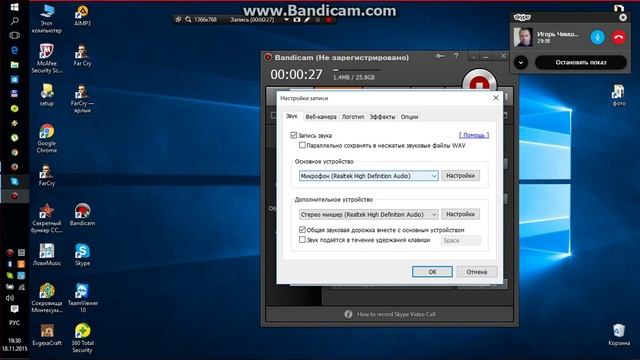The height and width of the screenshot is (360, 640).
Task: Click Настройки button for primary device
Action: (x=460, y=176)
